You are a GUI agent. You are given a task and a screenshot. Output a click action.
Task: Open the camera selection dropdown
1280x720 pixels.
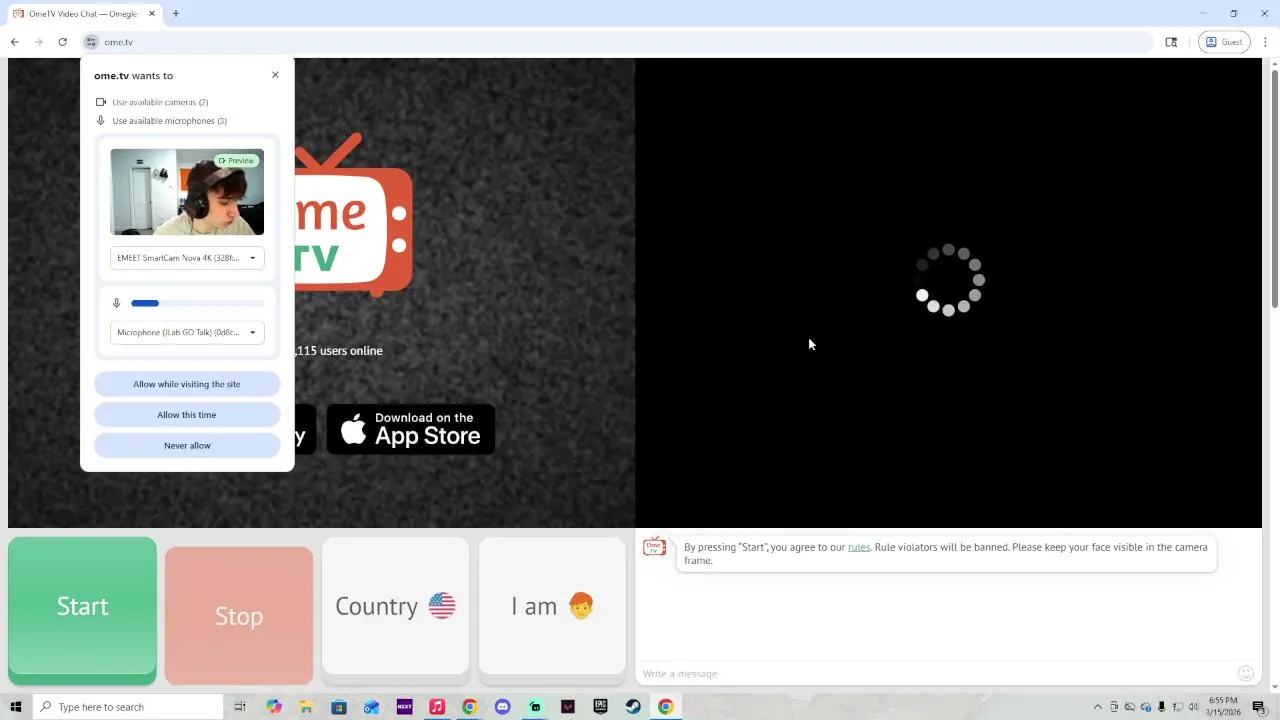[x=187, y=258]
